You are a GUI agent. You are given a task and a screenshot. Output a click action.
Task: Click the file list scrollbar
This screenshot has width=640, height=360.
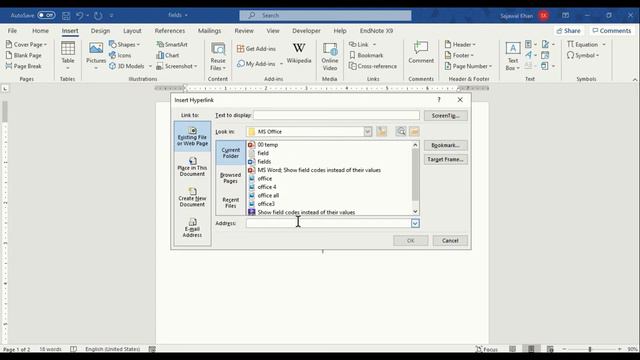415,175
